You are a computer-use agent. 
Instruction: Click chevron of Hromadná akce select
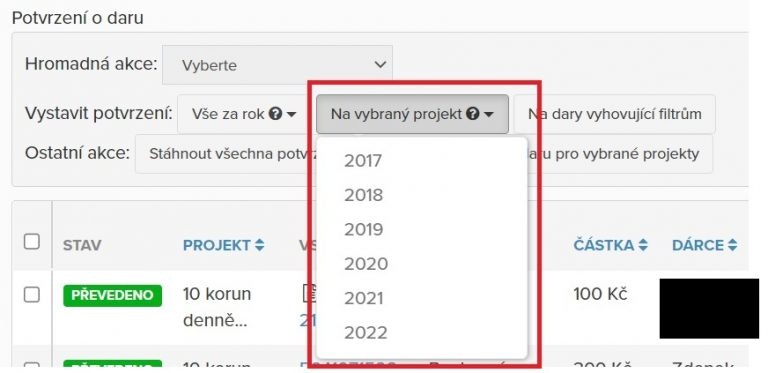click(x=380, y=65)
